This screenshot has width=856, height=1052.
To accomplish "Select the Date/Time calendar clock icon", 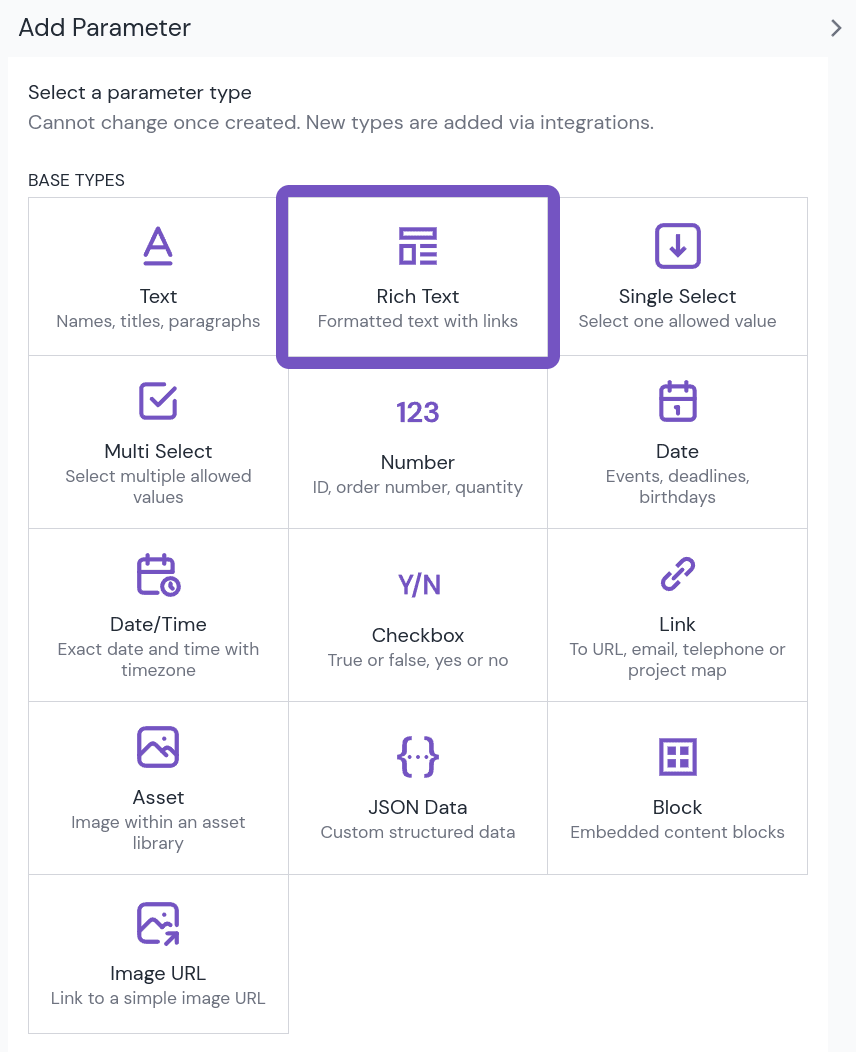I will 158,574.
